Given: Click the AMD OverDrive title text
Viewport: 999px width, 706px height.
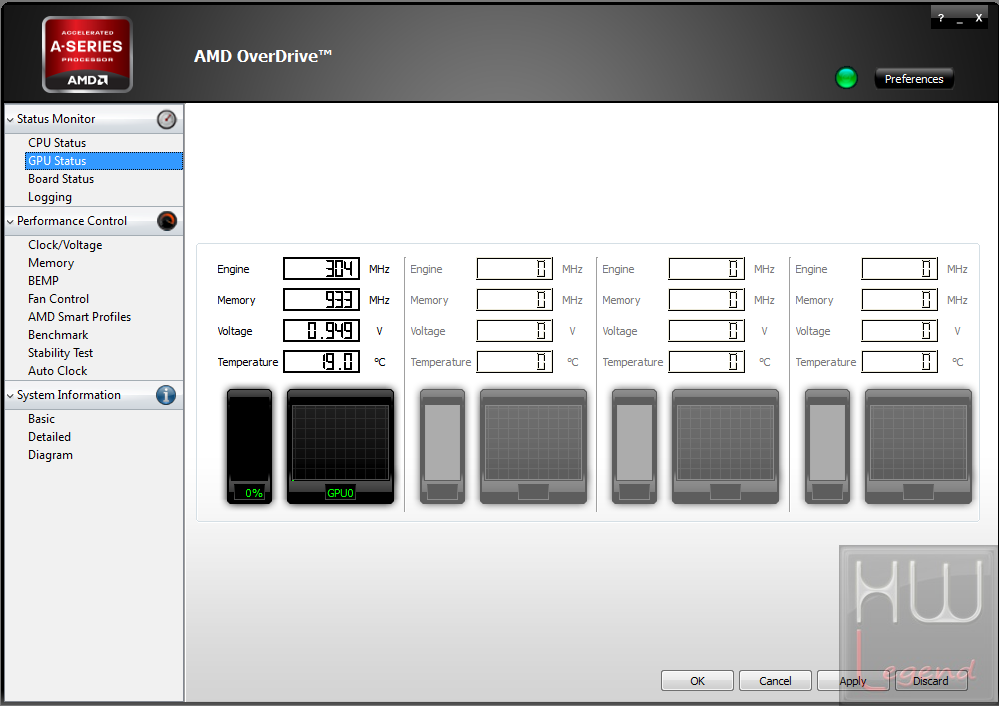Looking at the screenshot, I should pyautogui.click(x=262, y=56).
